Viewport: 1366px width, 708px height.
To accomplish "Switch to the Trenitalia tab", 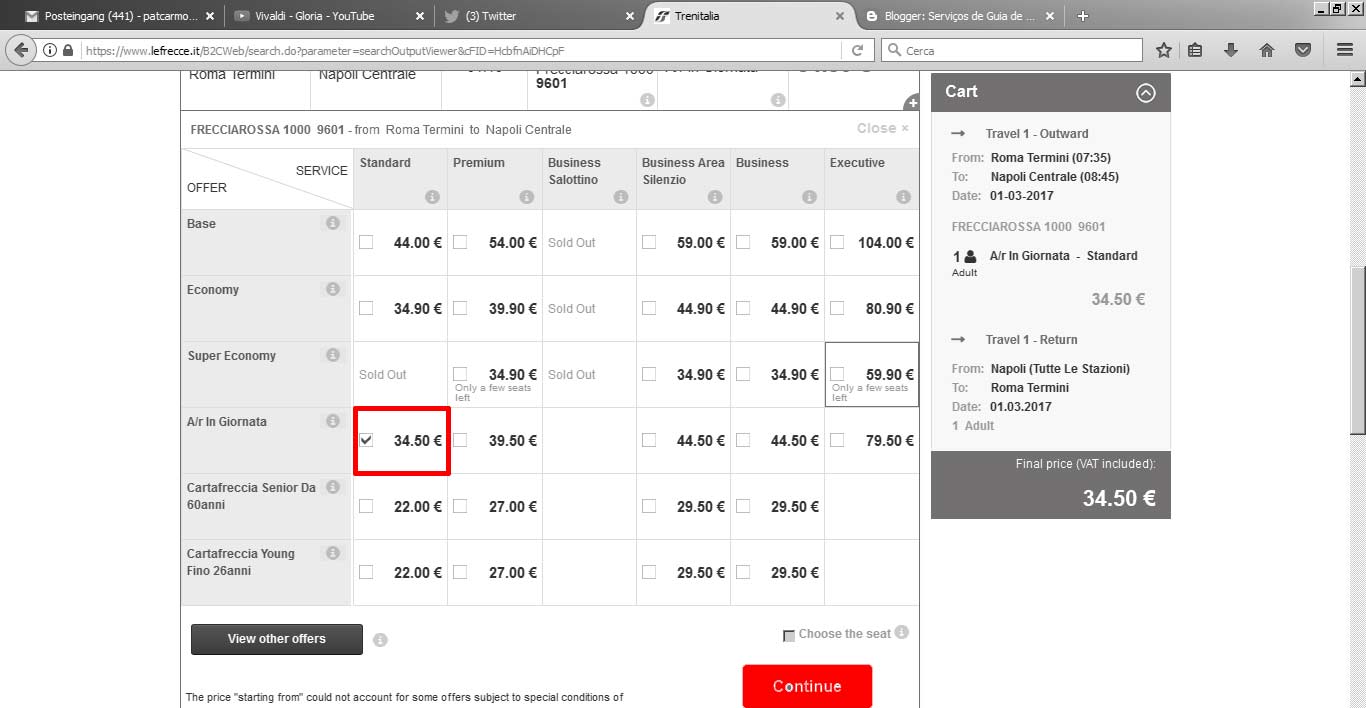I will [x=748, y=16].
